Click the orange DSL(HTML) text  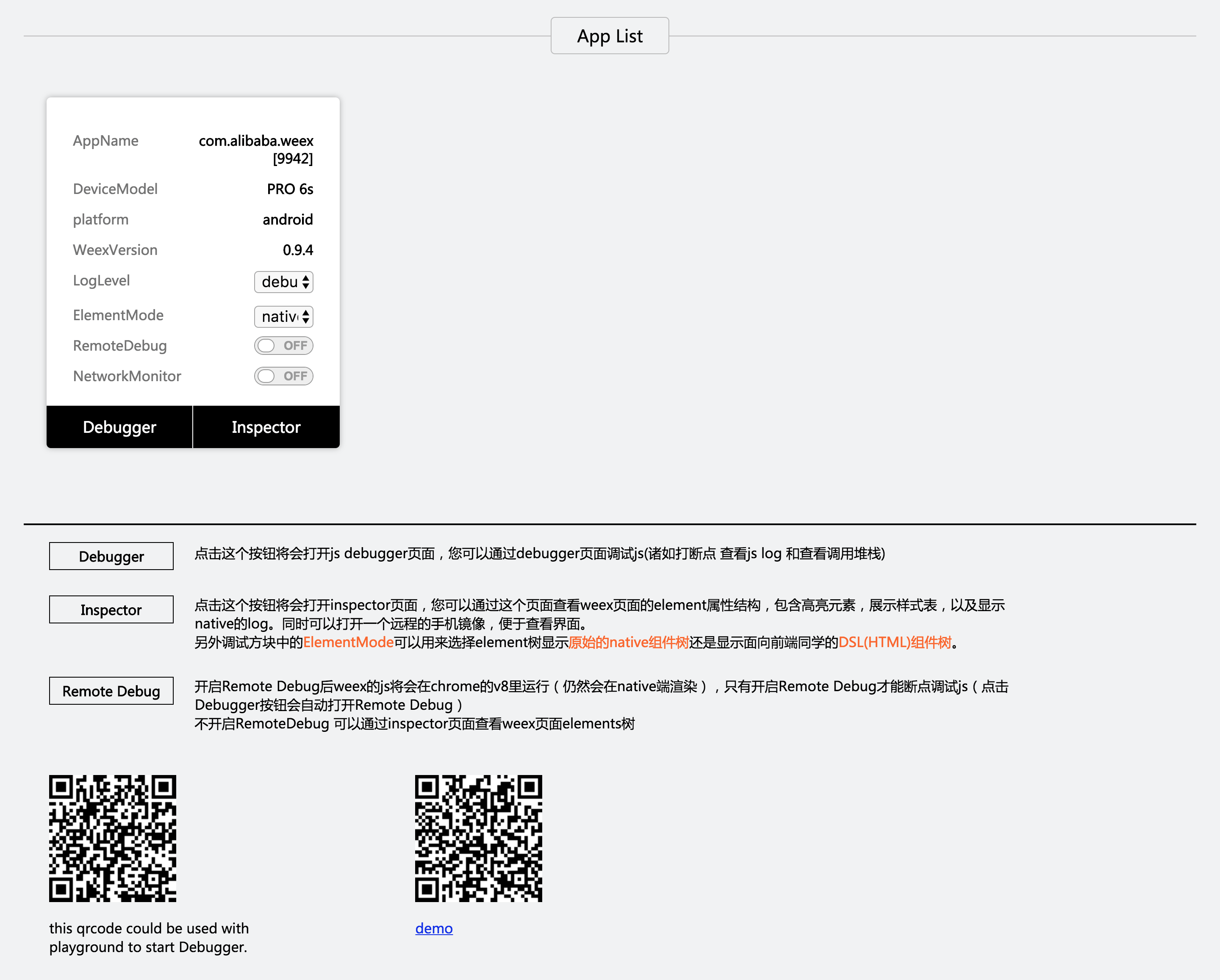pyautogui.click(x=895, y=642)
